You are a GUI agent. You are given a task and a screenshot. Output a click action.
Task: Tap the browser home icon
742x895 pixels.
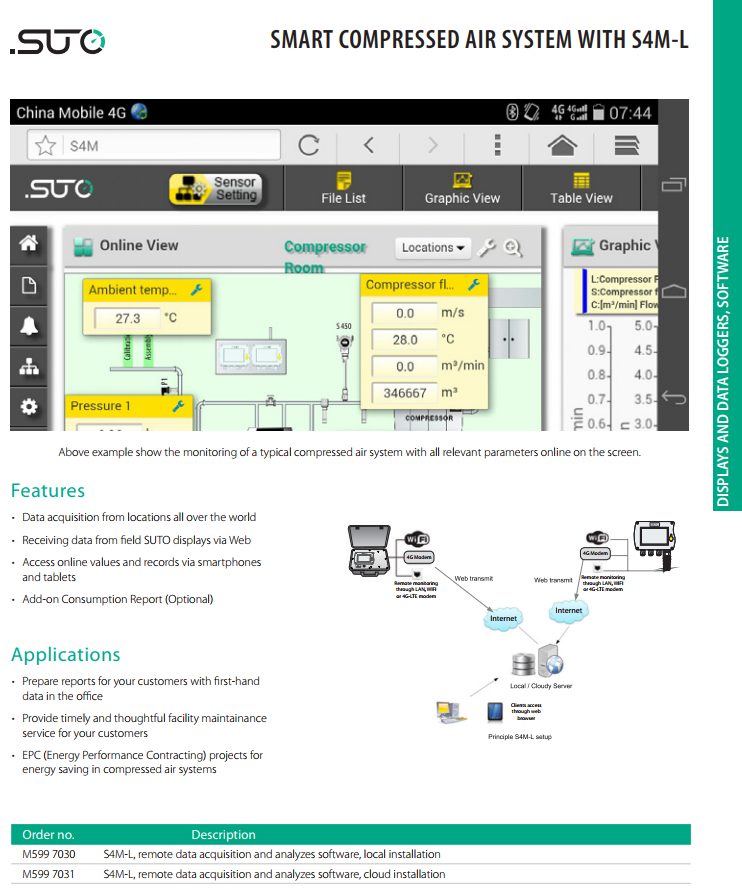pyautogui.click(x=562, y=145)
